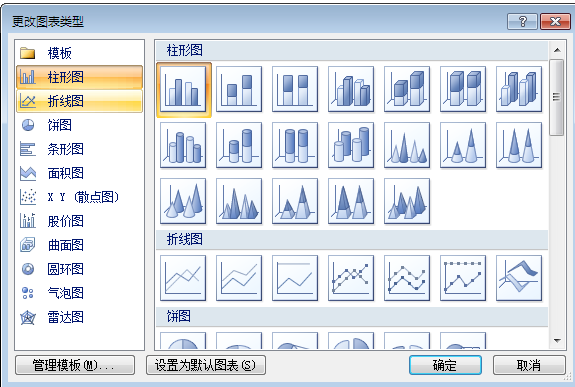Click the 管理模板 button
Image resolution: width=575 pixels, height=387 pixels.
[75, 365]
